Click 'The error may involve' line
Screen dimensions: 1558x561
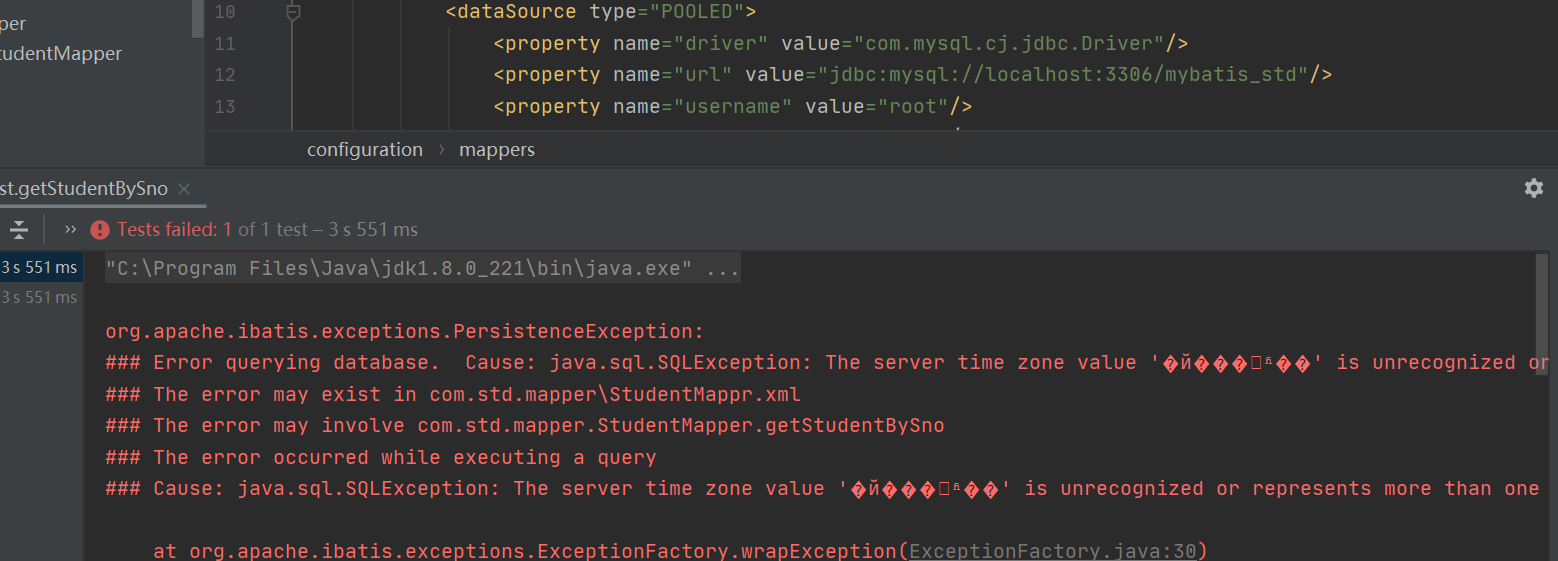click(525, 426)
